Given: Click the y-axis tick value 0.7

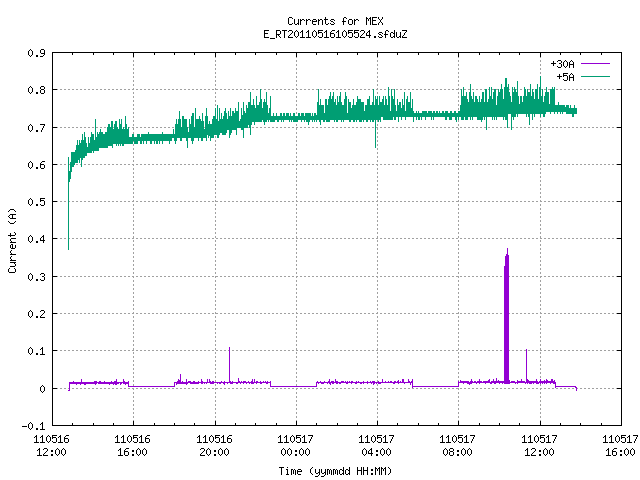Looking at the screenshot, I should (36, 128).
